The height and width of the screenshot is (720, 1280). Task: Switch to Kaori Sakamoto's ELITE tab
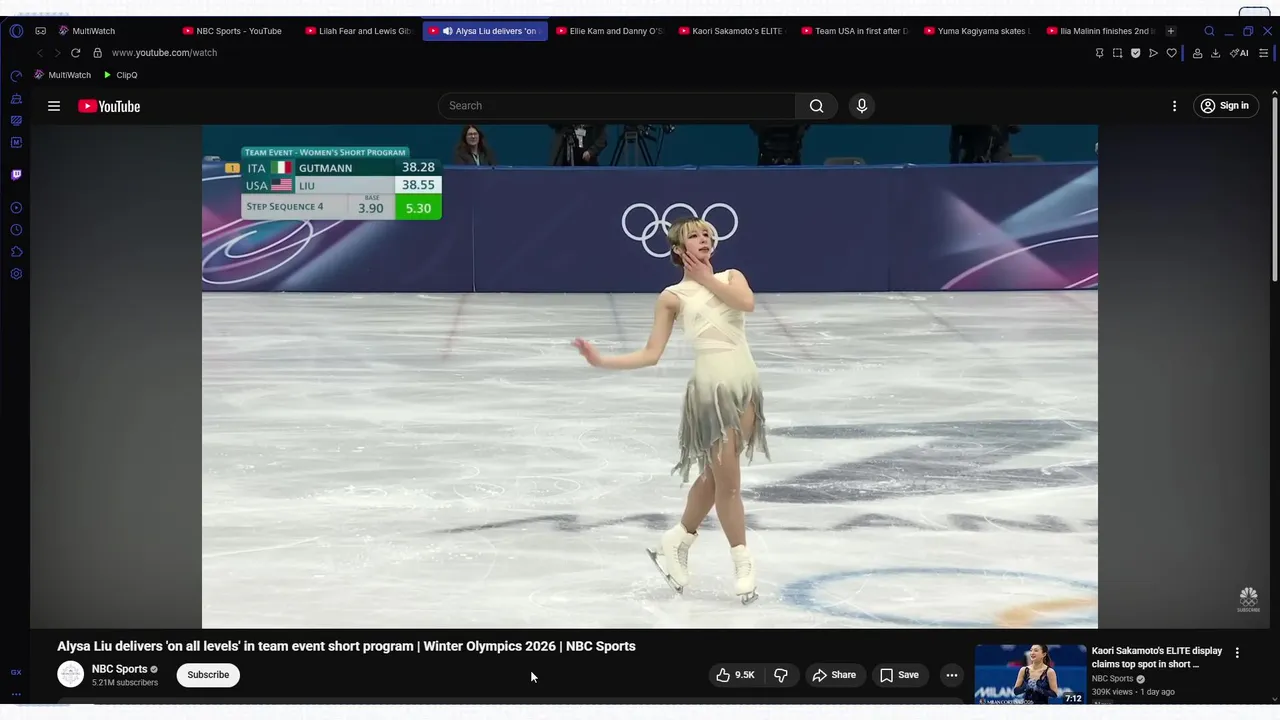731,31
